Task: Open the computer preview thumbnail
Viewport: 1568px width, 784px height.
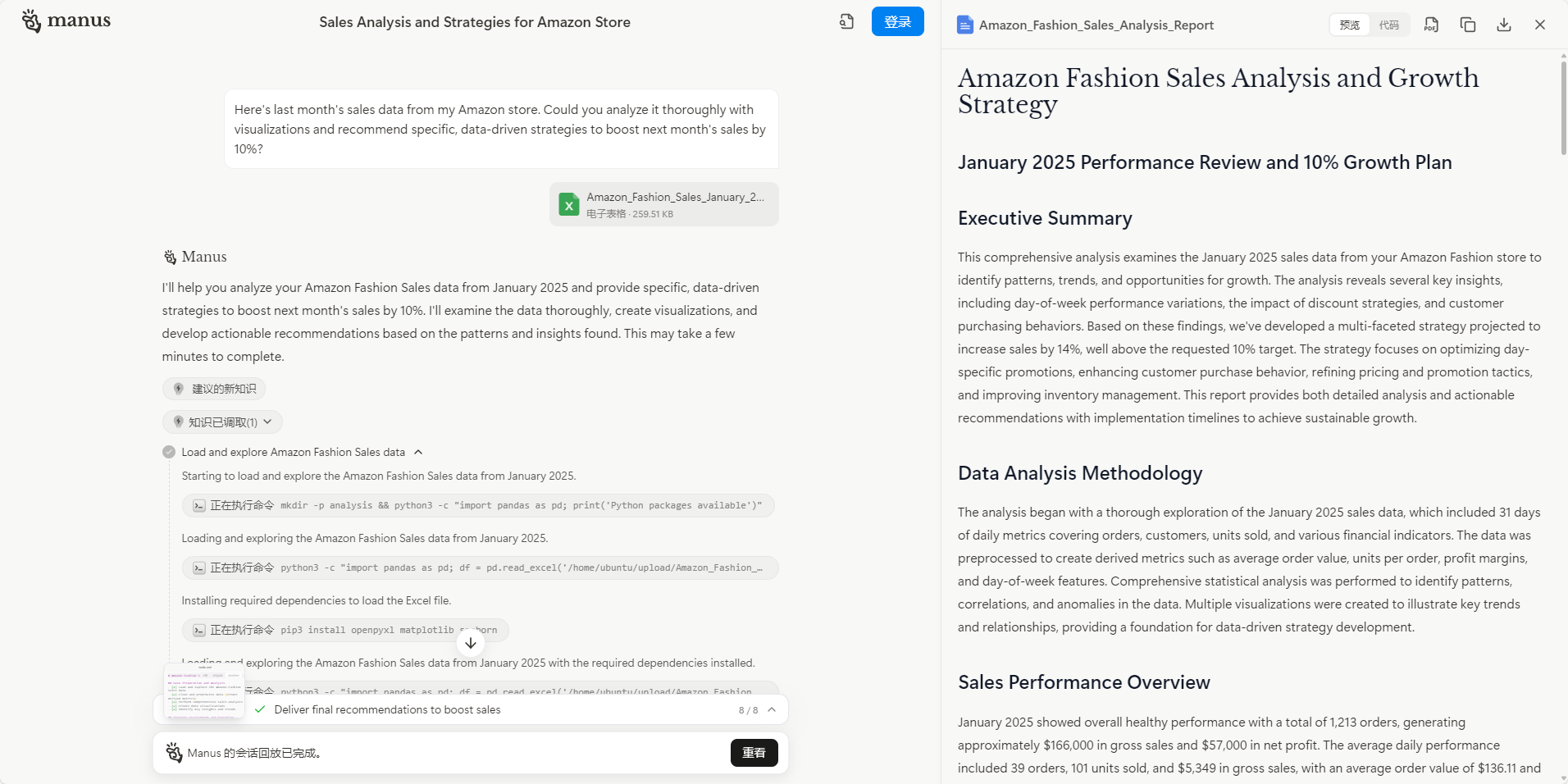Action: click(x=204, y=691)
